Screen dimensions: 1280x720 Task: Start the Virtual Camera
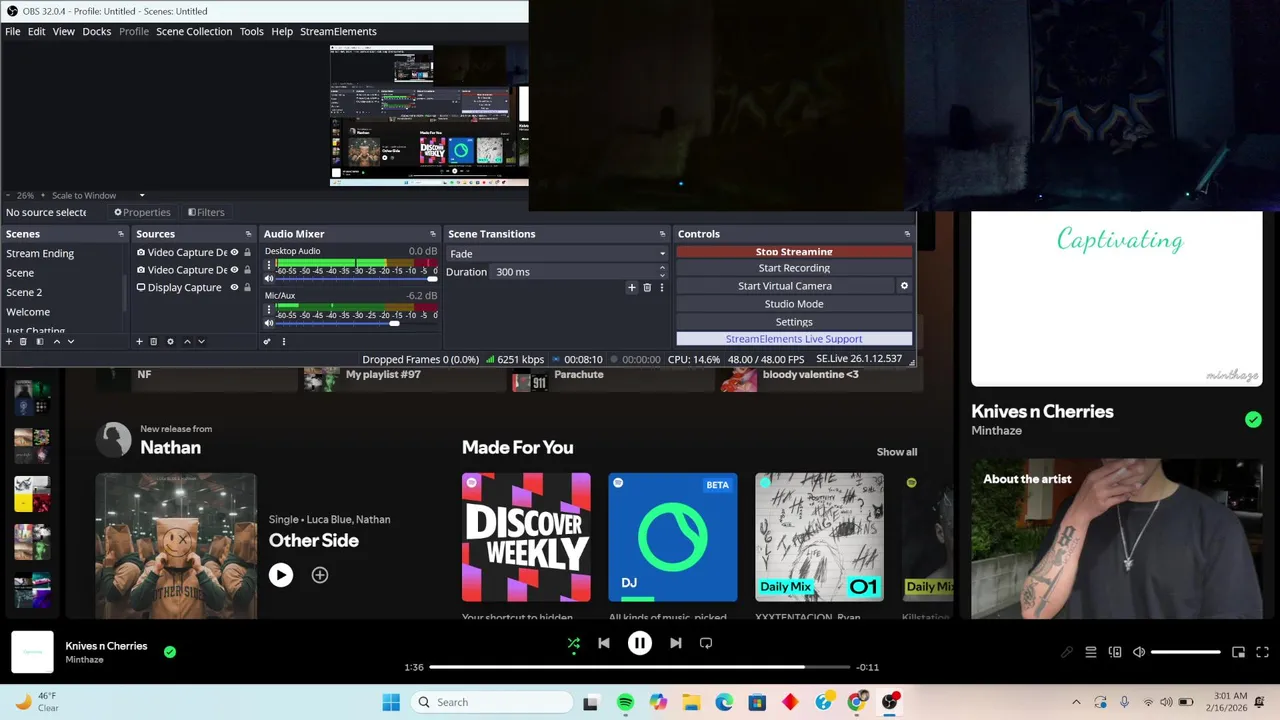point(785,286)
